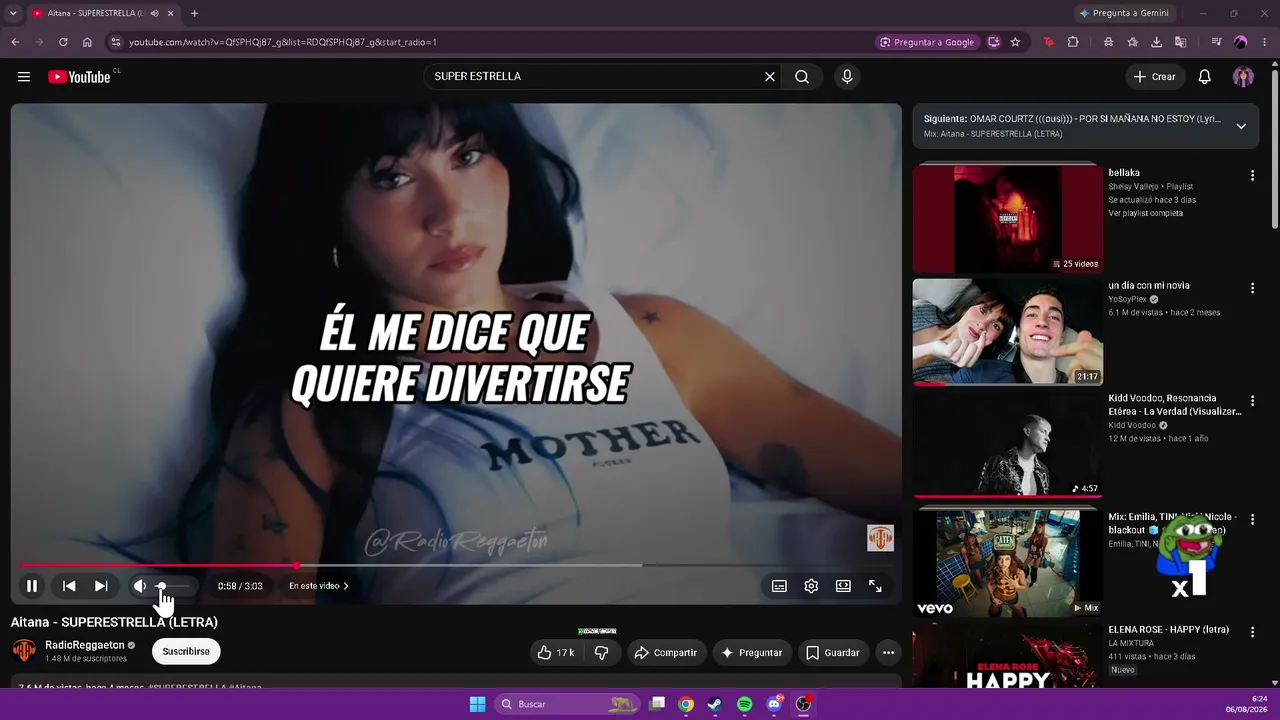Open the player settings gear
This screenshot has height=720, width=1280.
click(x=811, y=586)
